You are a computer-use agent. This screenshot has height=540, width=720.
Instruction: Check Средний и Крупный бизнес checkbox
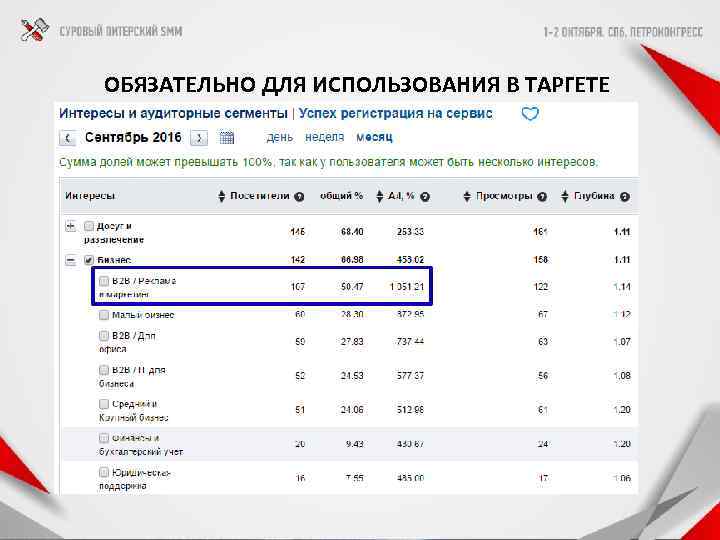[104, 404]
